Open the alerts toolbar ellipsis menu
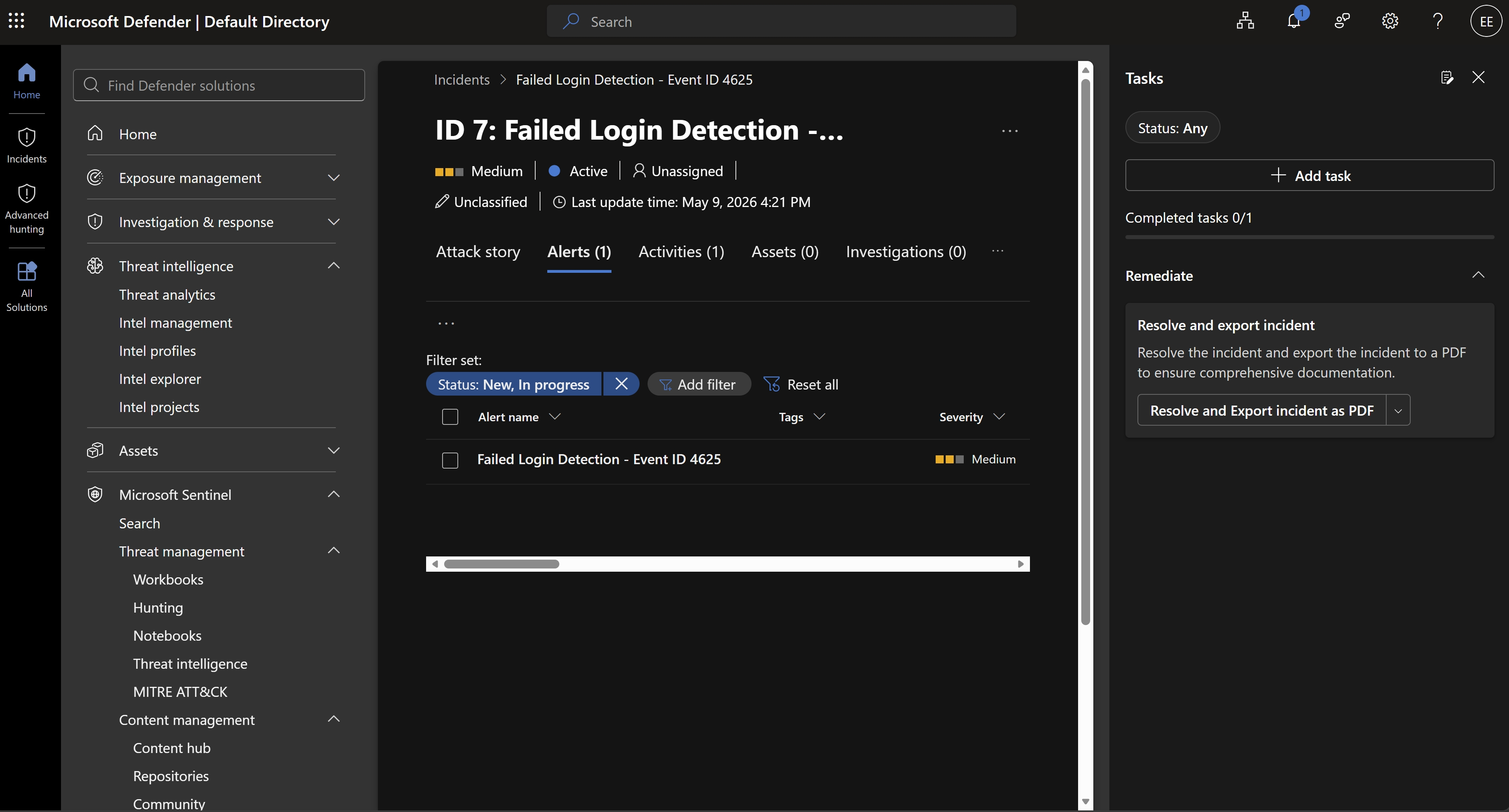The width and height of the screenshot is (1509, 812). coord(447,323)
